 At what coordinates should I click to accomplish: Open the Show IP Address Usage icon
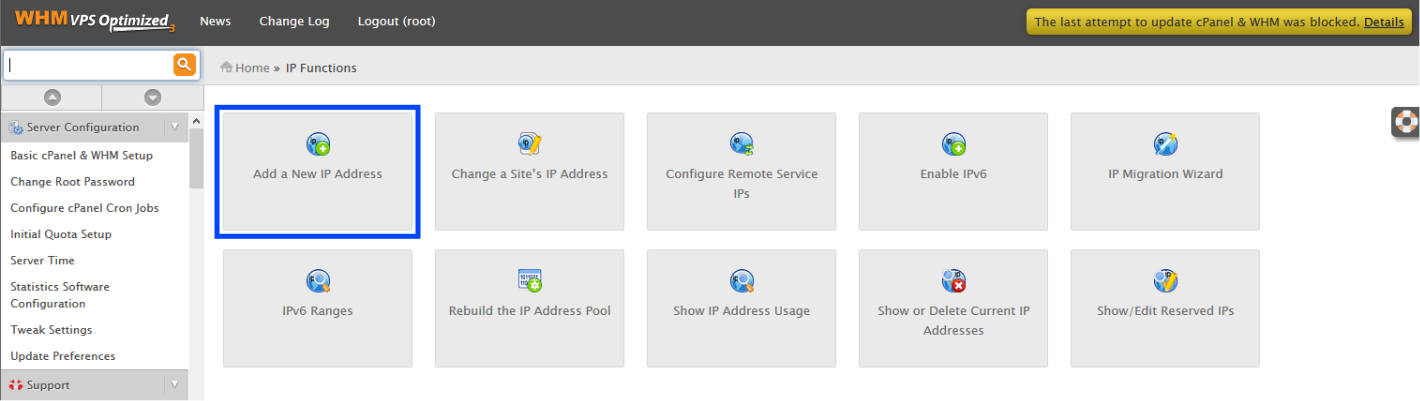coord(742,281)
